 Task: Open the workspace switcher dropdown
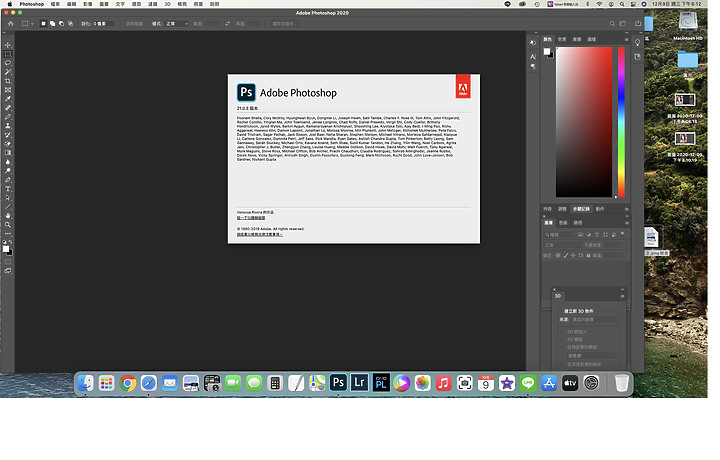tap(623, 23)
